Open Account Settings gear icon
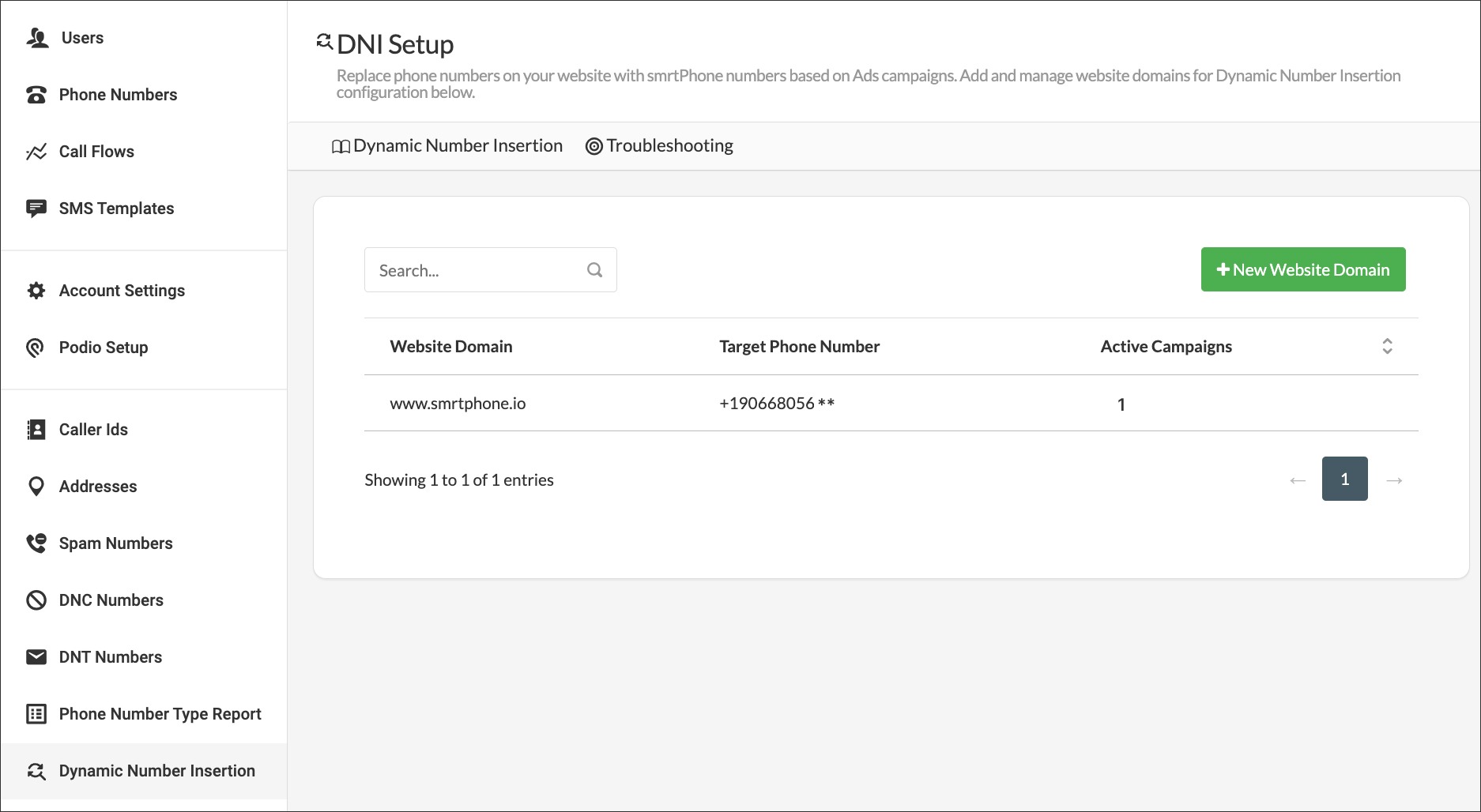Screen dimensions: 1481x812 (36, 291)
